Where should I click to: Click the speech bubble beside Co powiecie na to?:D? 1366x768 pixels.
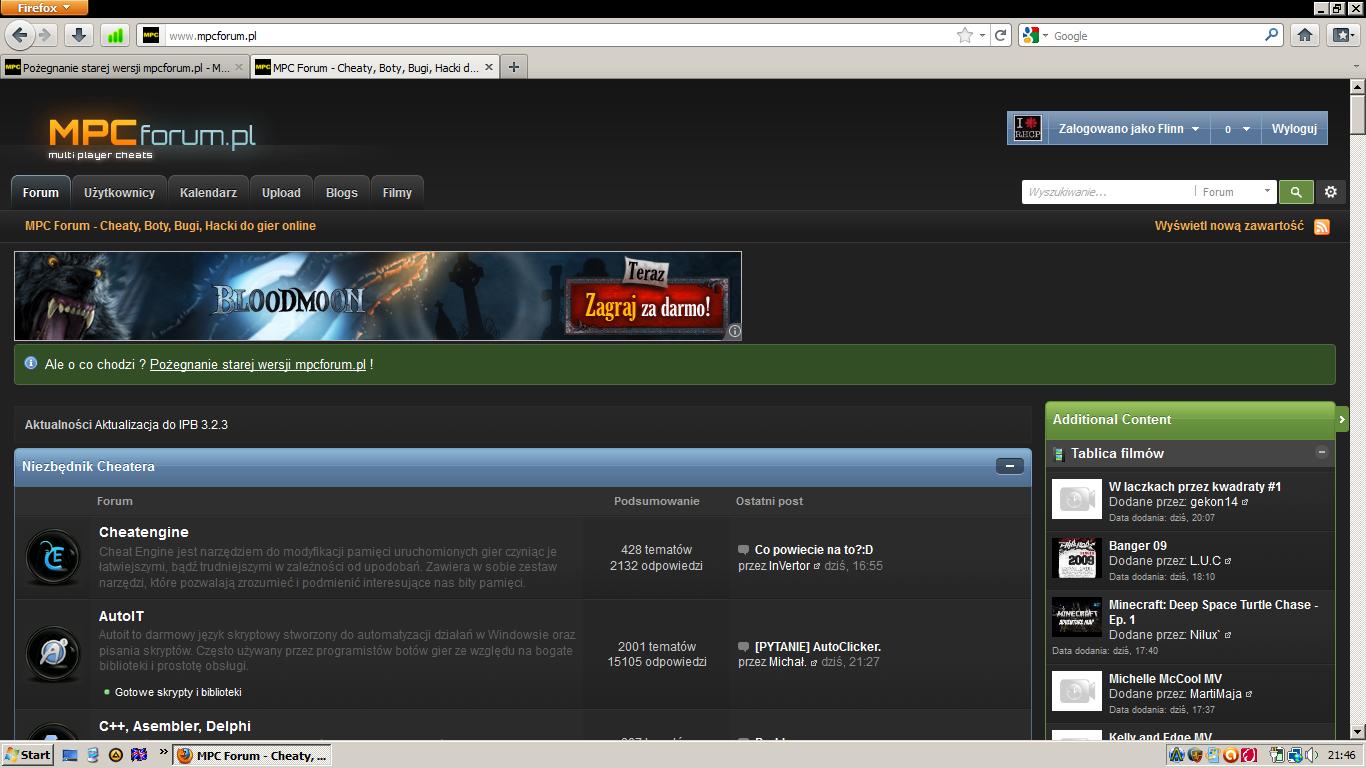[x=743, y=550]
